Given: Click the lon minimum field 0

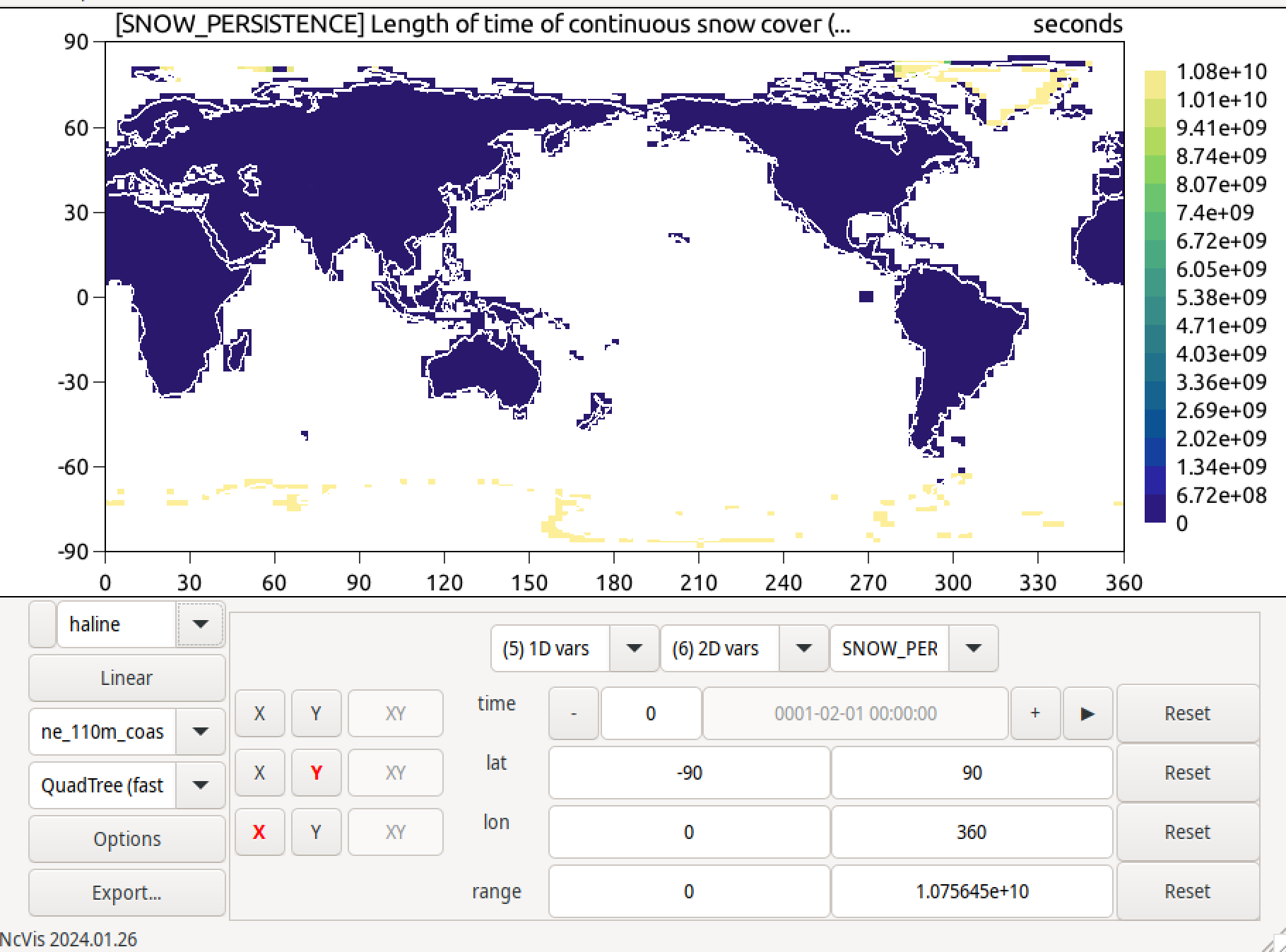Looking at the screenshot, I should [x=689, y=832].
